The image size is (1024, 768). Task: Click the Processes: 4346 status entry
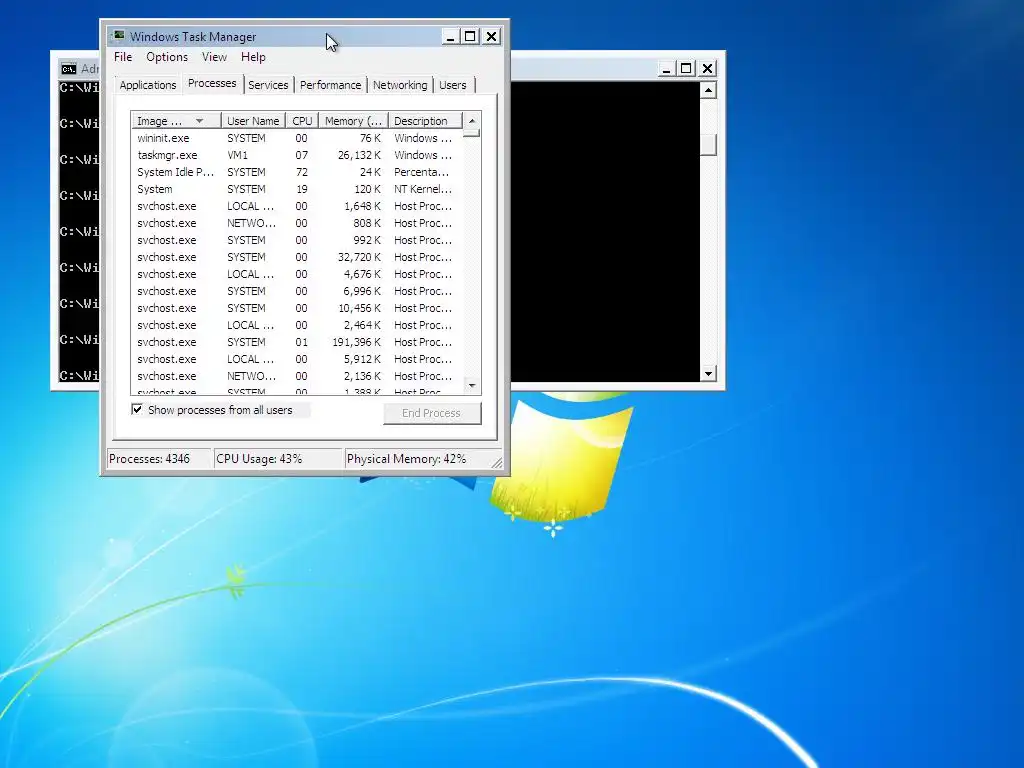(159, 458)
